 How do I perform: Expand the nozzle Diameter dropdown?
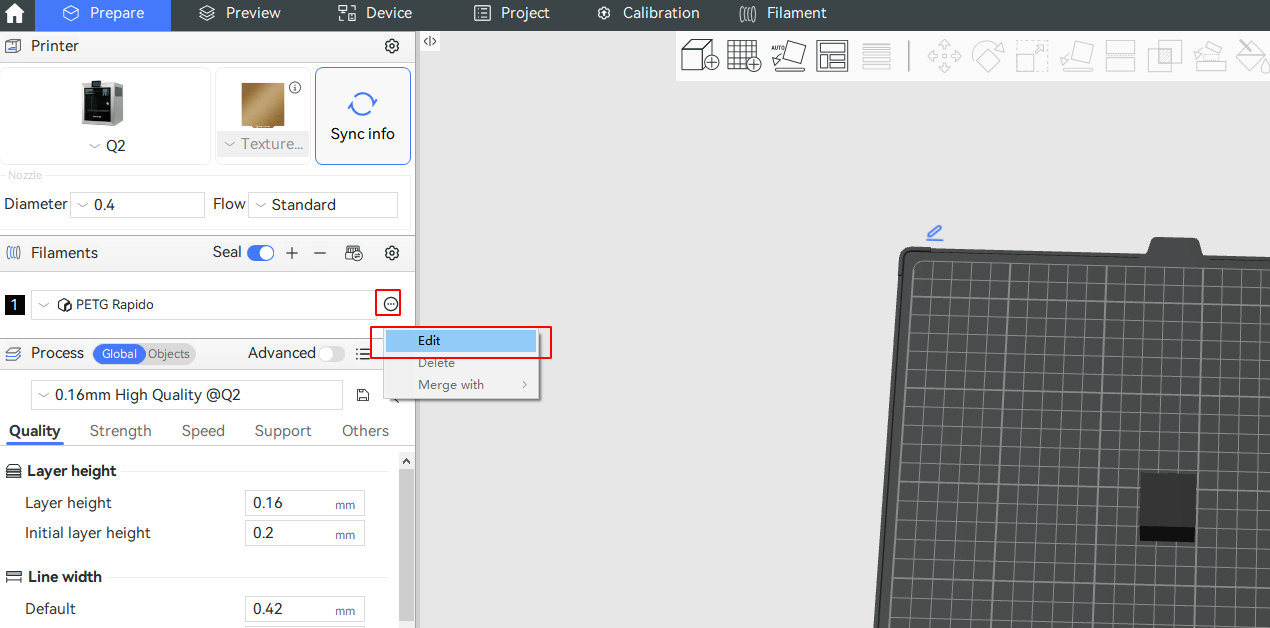click(x=137, y=205)
